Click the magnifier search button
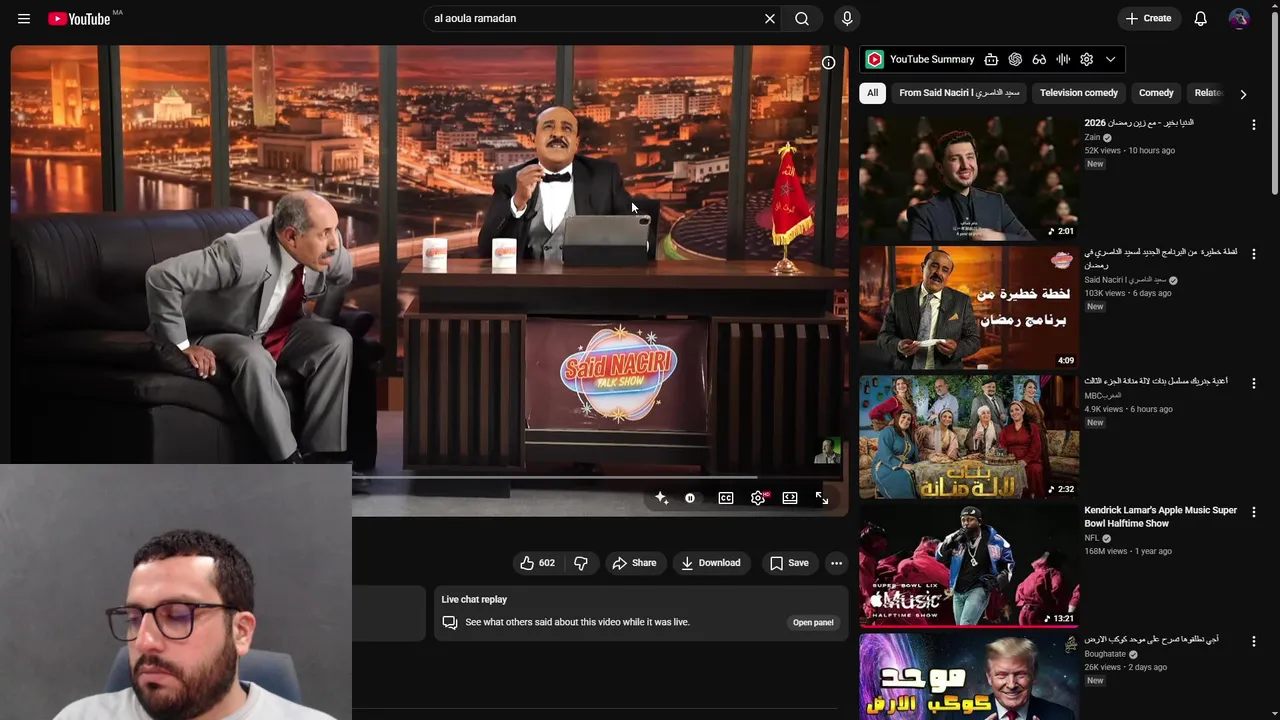This screenshot has height=720, width=1280. click(x=802, y=19)
